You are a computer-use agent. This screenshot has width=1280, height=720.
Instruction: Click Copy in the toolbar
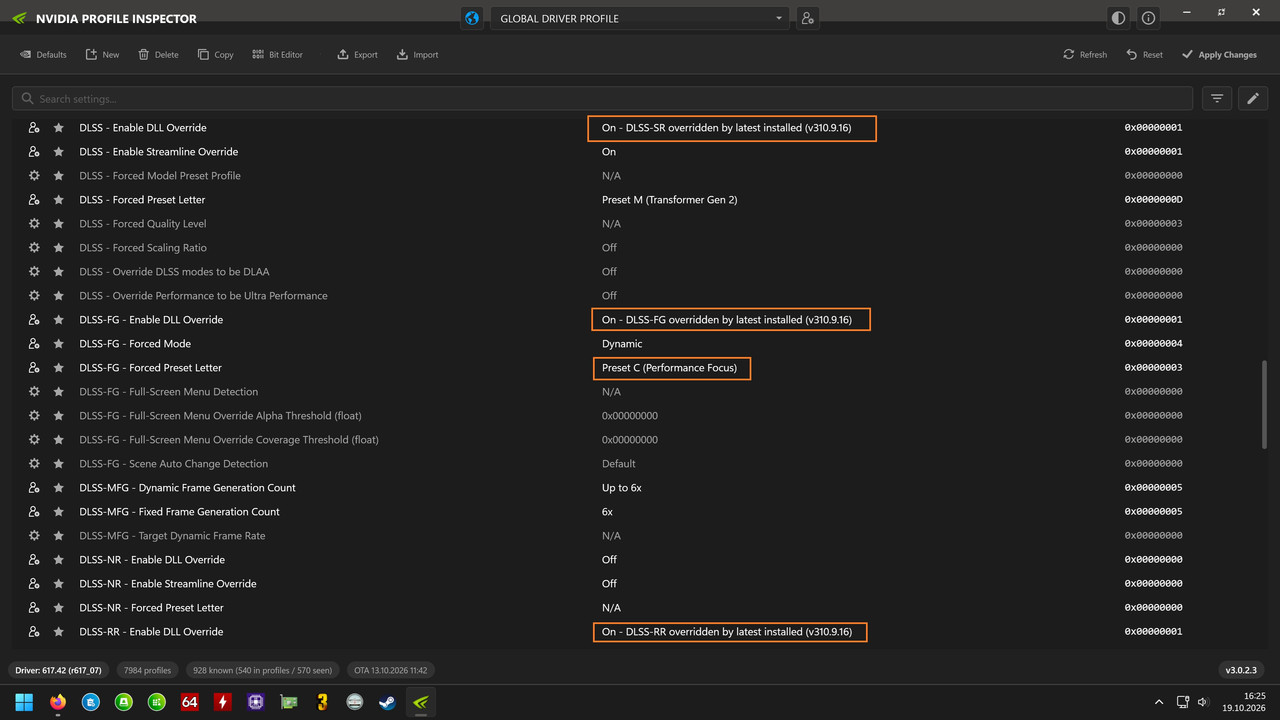[215, 55]
